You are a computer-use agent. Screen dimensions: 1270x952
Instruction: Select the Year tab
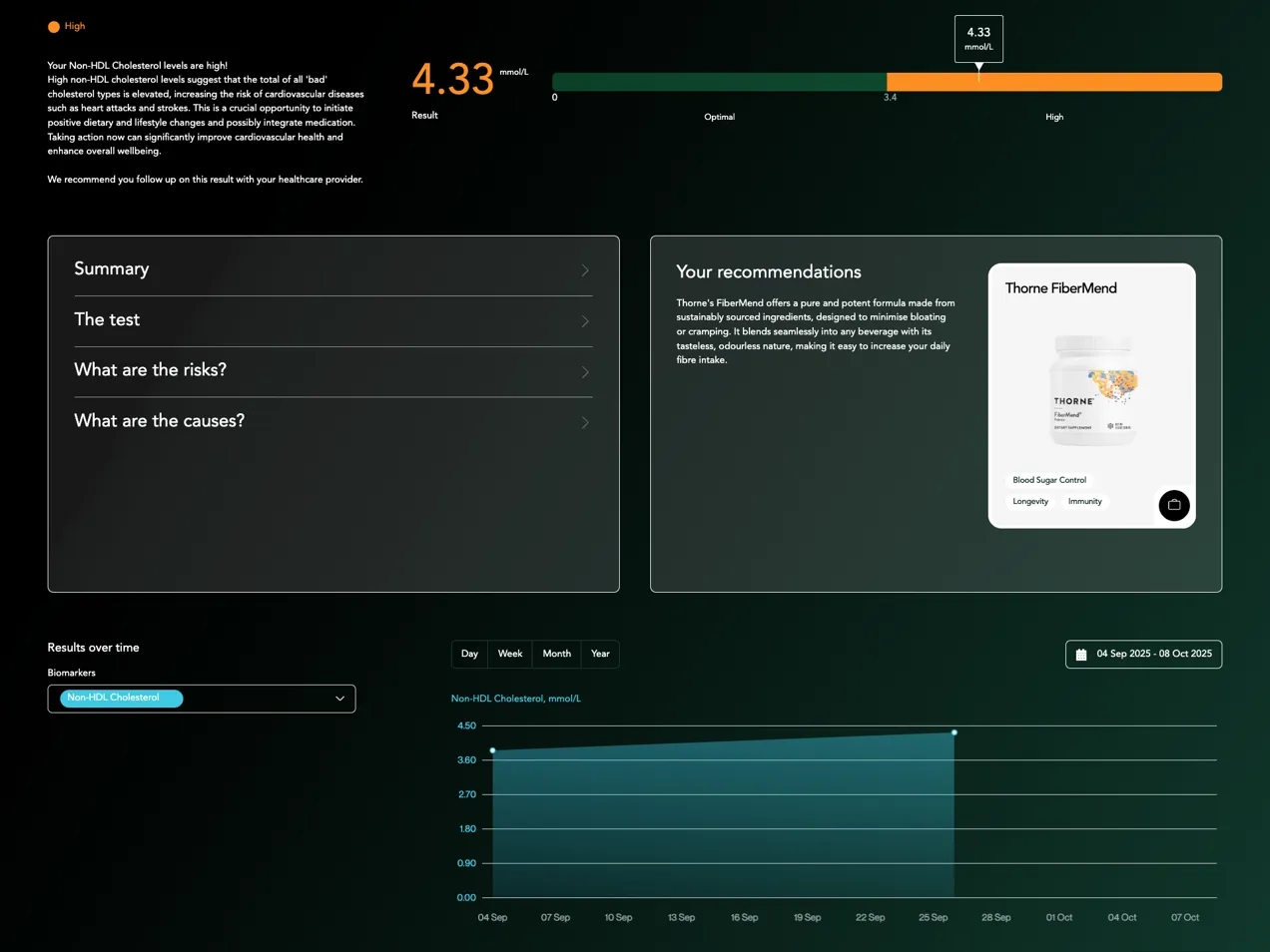tap(600, 654)
